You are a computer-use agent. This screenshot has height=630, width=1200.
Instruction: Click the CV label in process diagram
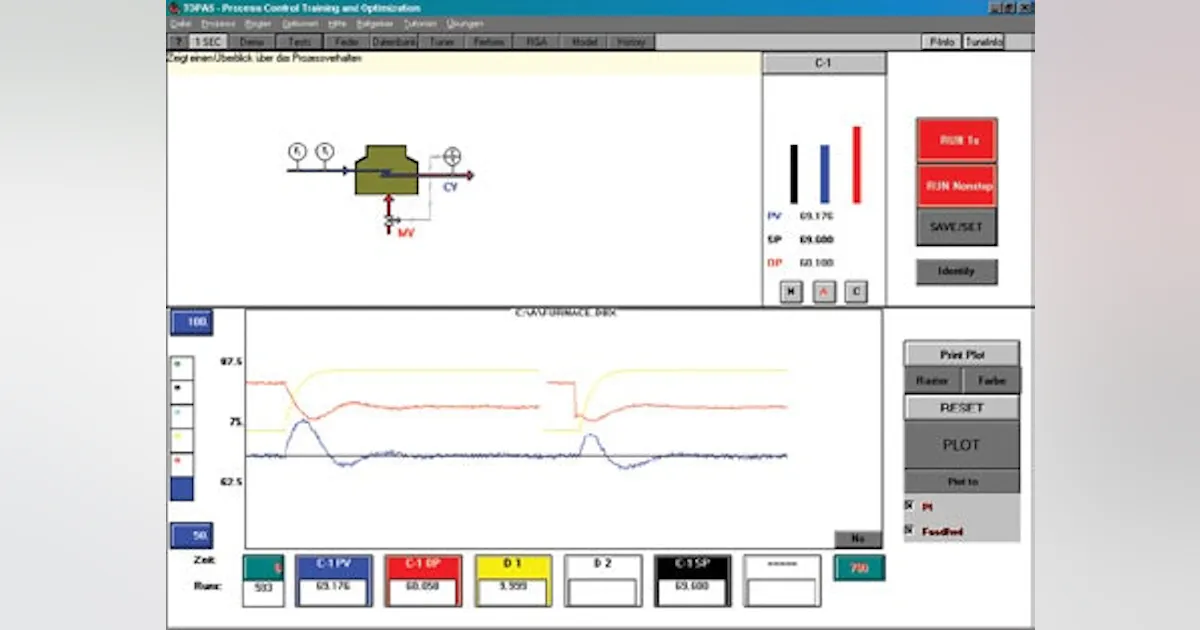coord(450,186)
